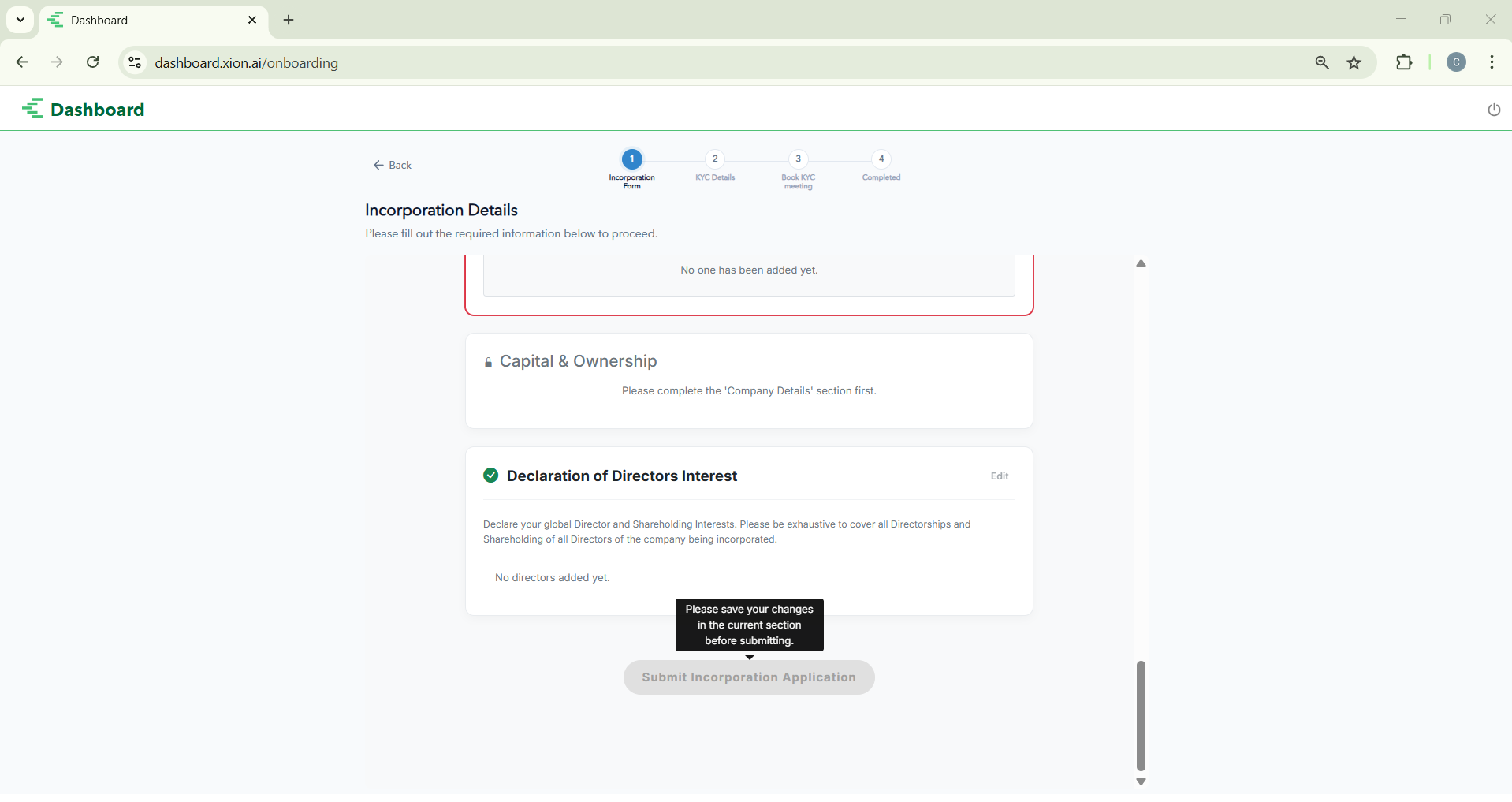Go to step 2 KYC Details
The width and height of the screenshot is (1512, 802).
715,159
